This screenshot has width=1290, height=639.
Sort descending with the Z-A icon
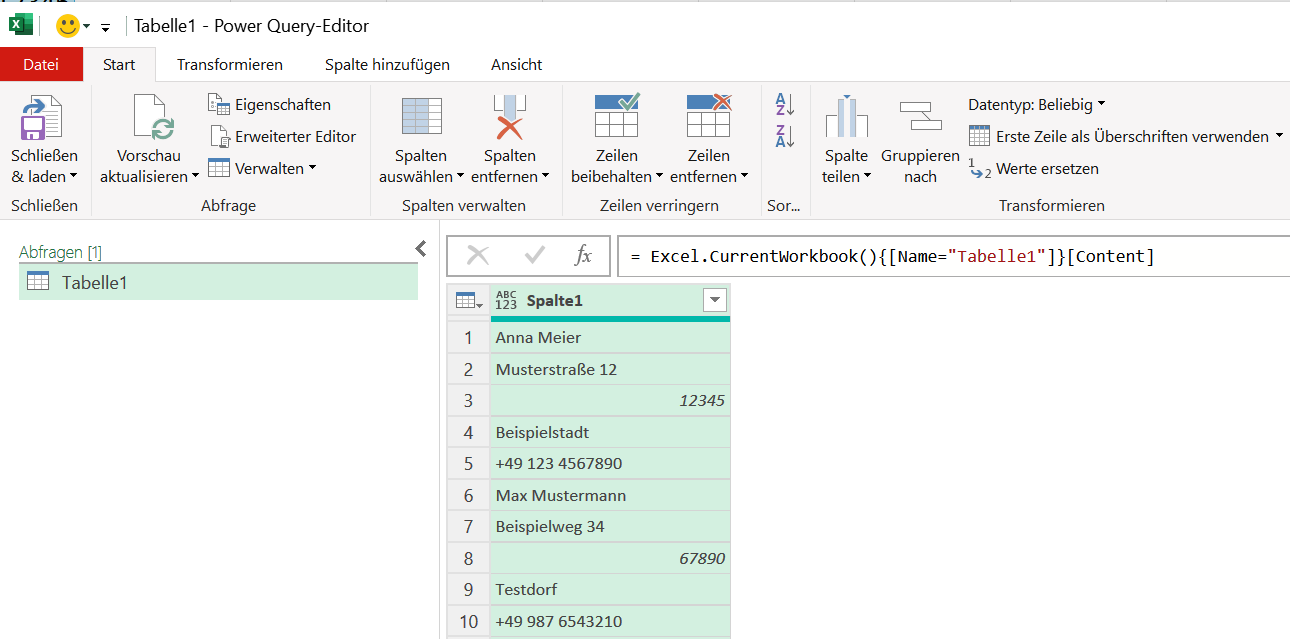(785, 137)
